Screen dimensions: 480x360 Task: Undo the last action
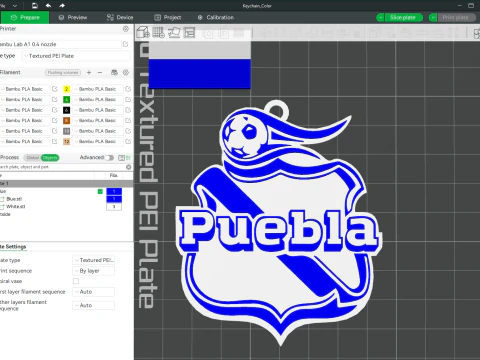(x=48, y=6)
